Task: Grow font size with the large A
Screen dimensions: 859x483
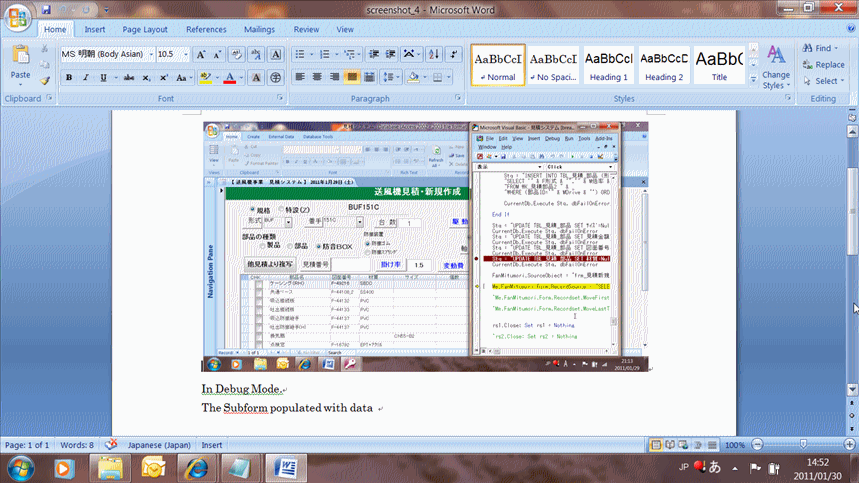Action: click(x=201, y=54)
